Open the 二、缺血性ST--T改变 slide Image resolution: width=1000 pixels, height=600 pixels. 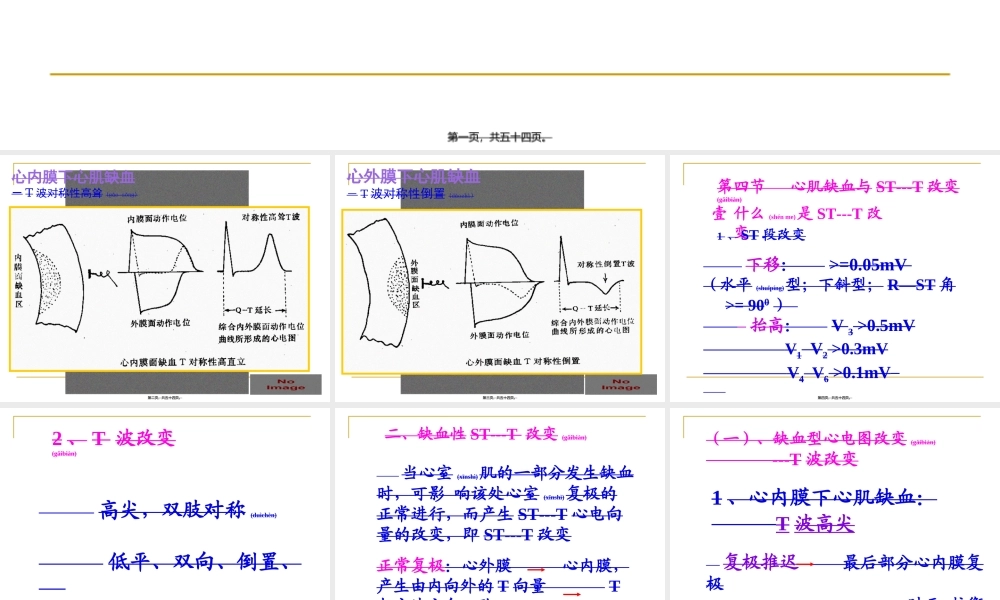point(500,500)
